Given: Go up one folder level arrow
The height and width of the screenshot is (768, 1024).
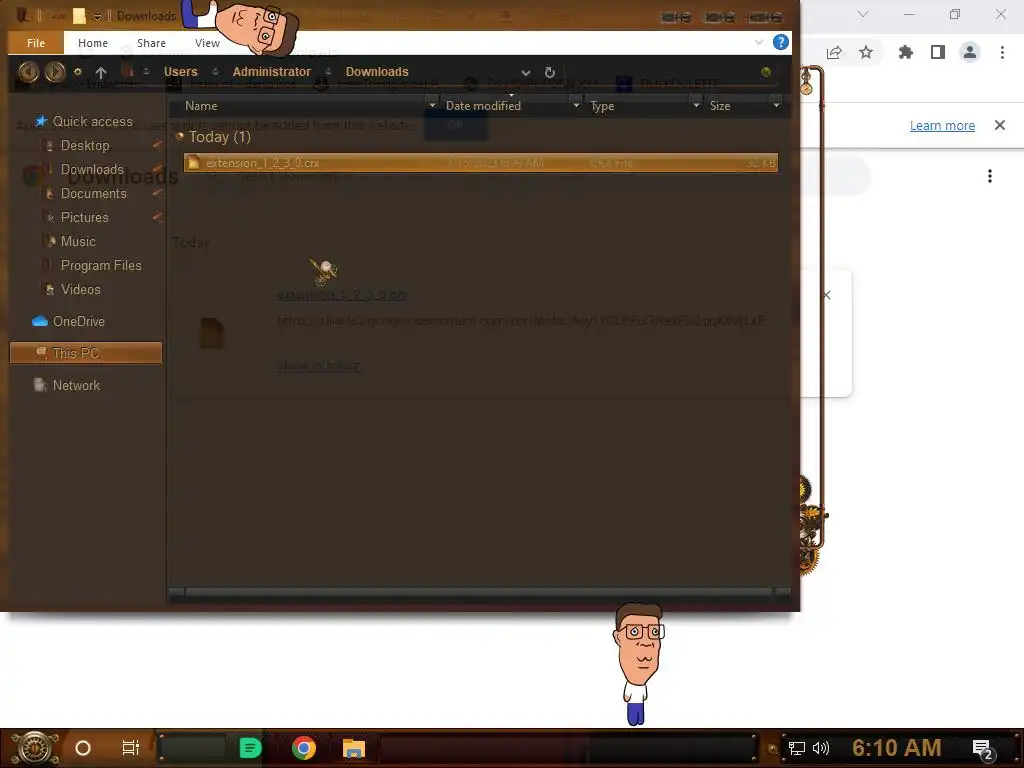Looking at the screenshot, I should (x=101, y=72).
